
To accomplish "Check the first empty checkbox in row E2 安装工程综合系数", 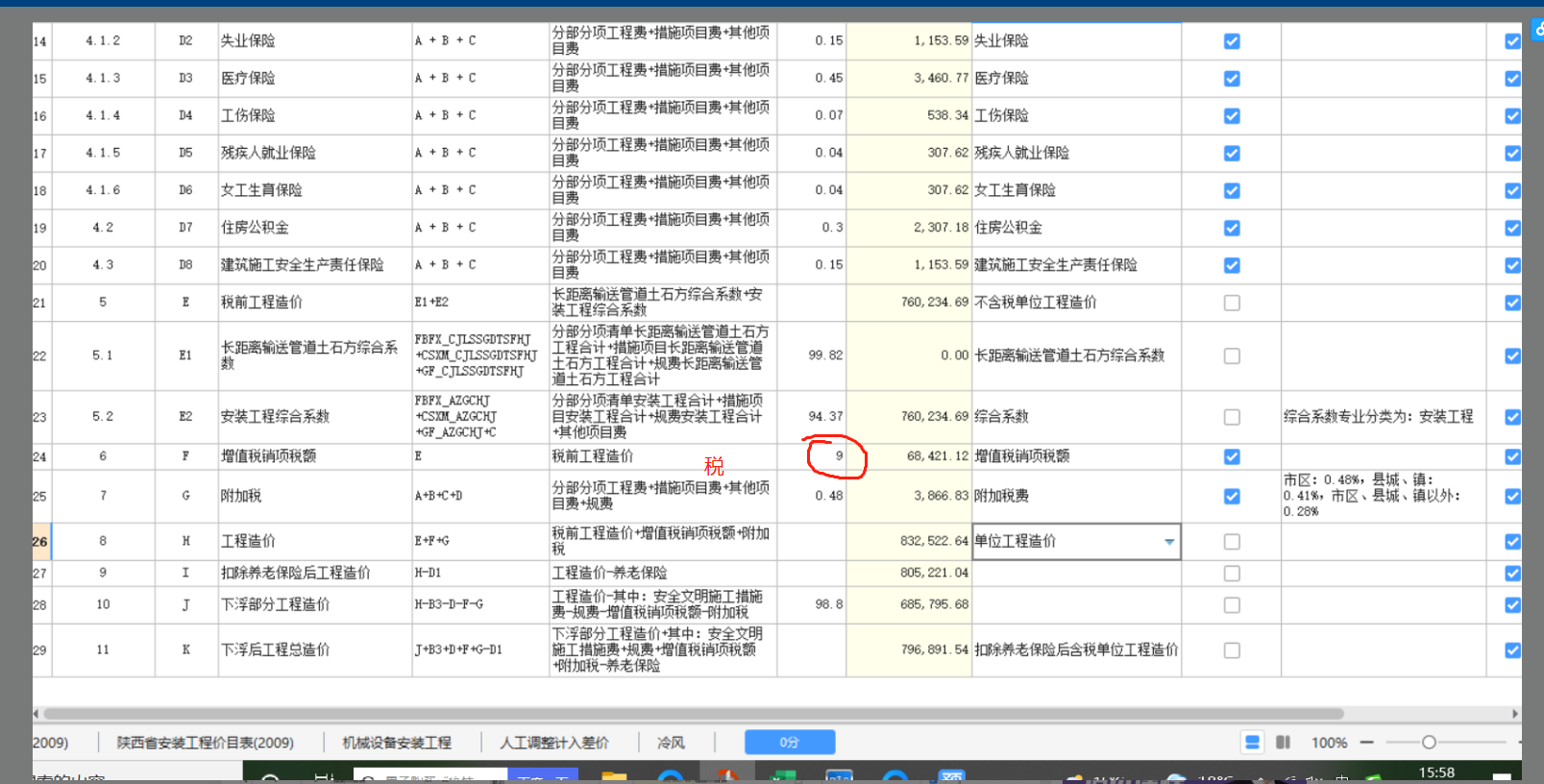I will point(1232,417).
